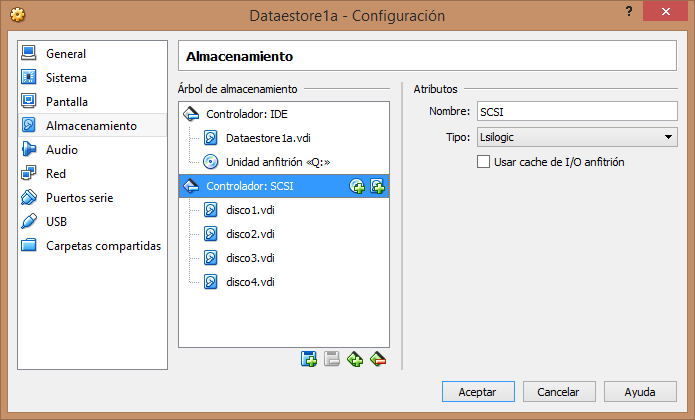Image resolution: width=695 pixels, height=420 pixels.
Task: Enable Usar cache de I/O anfitrión checkbox
Action: pyautogui.click(x=484, y=161)
